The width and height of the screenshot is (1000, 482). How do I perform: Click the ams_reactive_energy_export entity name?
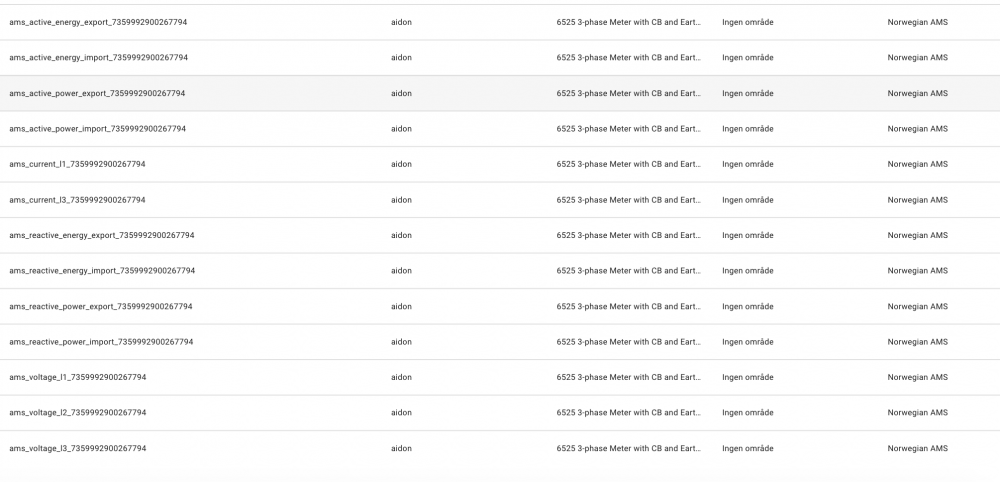click(101, 235)
